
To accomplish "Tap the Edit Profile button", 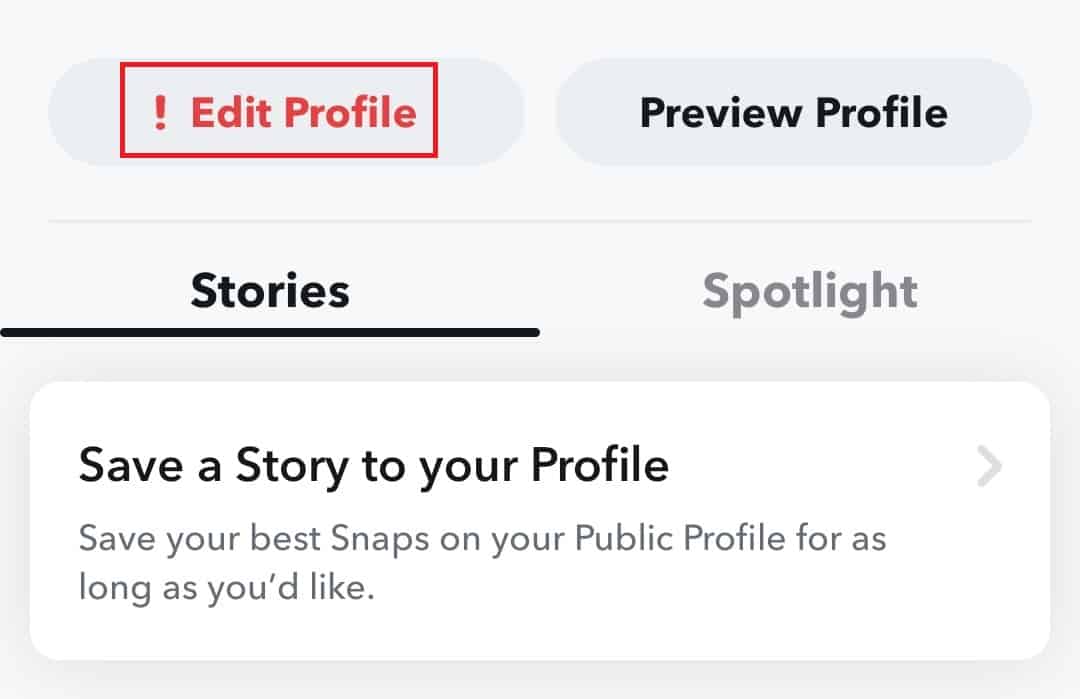I will point(286,112).
